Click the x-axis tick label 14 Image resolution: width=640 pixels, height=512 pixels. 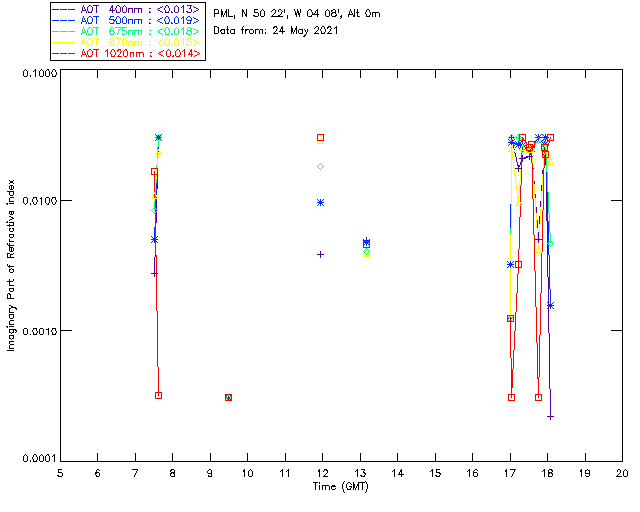tap(398, 473)
